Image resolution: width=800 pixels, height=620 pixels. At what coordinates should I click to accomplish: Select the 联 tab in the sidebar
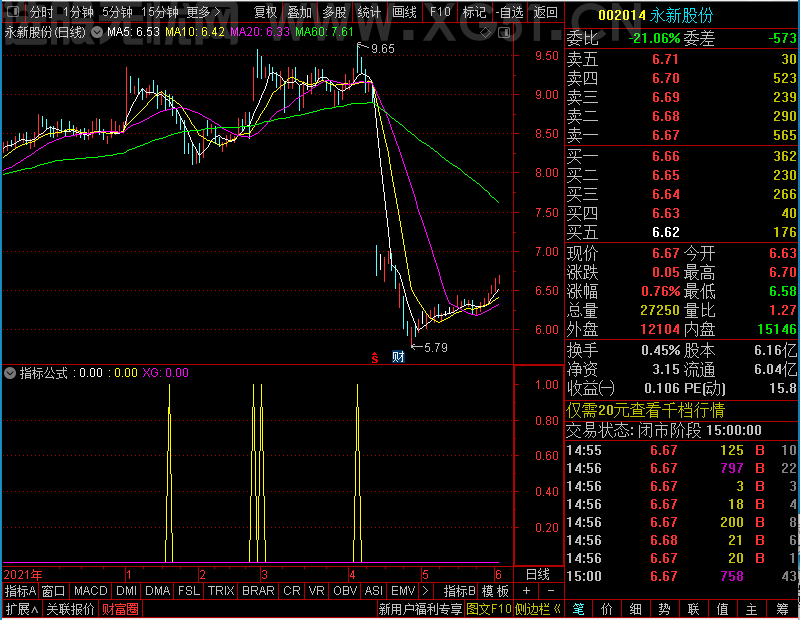pyautogui.click(x=693, y=609)
